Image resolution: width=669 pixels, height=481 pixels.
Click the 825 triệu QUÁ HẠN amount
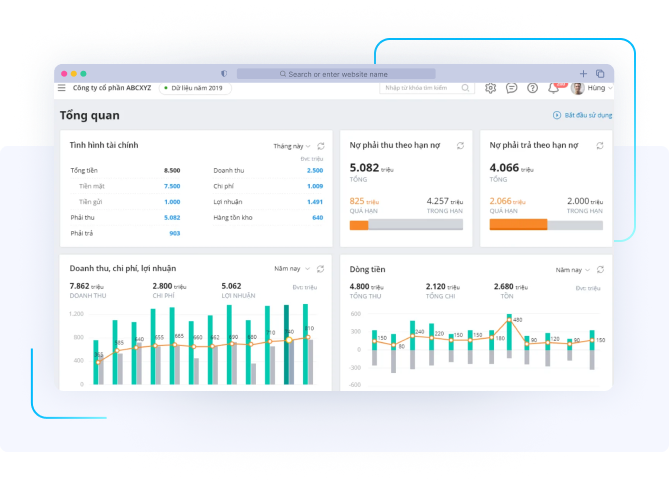pyautogui.click(x=364, y=201)
